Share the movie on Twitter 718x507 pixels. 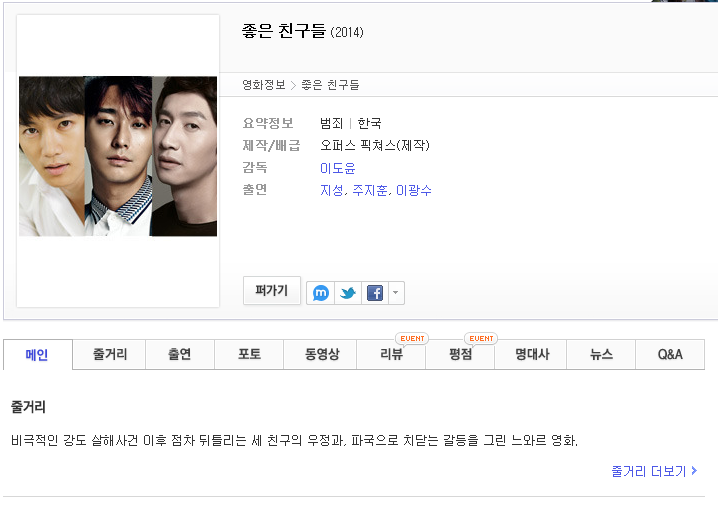348,293
